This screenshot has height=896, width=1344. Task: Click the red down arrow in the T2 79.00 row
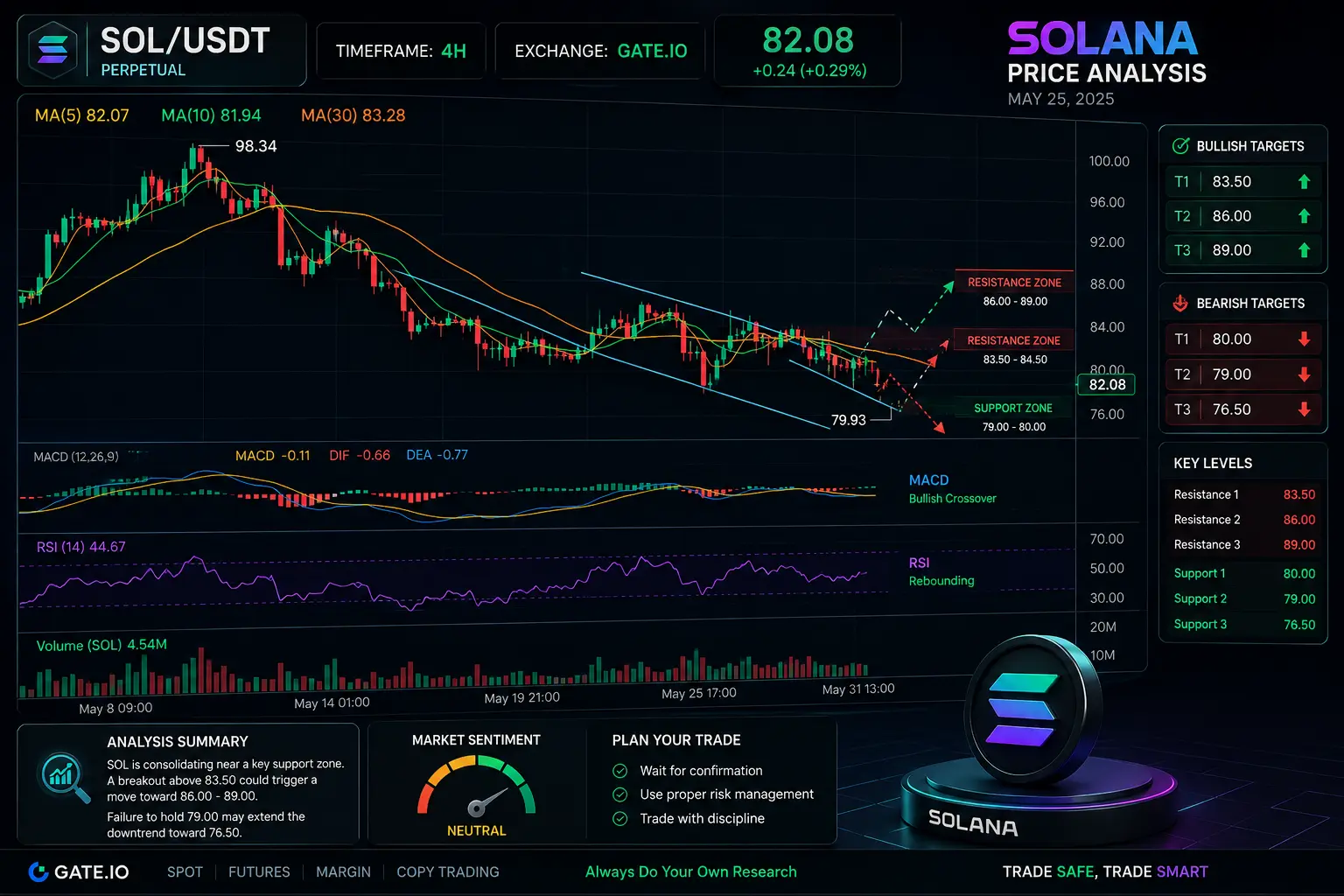[1304, 374]
